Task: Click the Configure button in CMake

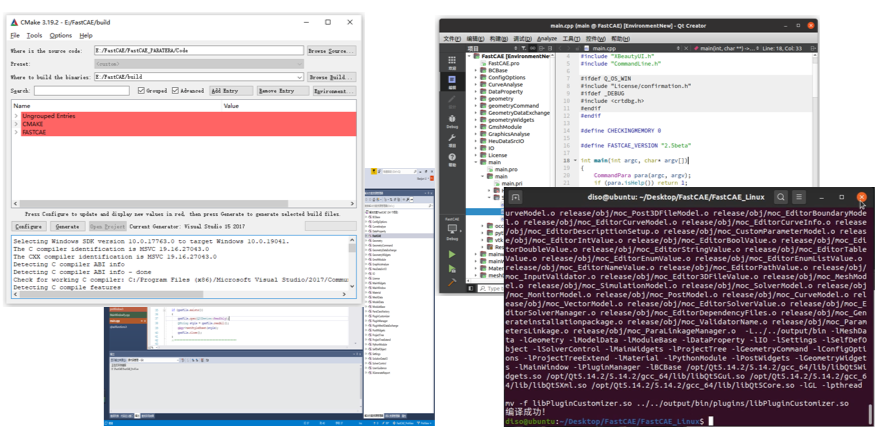Action: 29,226
